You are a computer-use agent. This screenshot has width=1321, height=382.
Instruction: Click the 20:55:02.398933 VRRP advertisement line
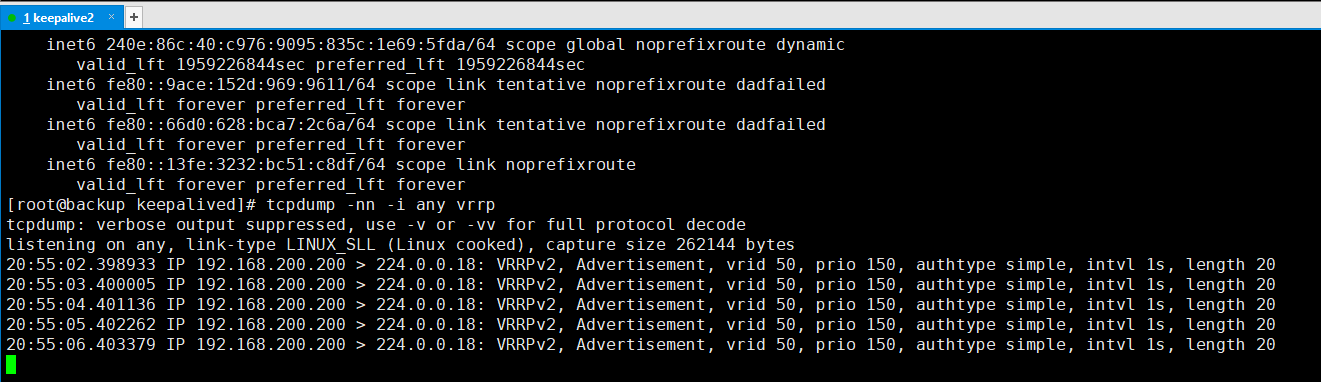(x=641, y=264)
